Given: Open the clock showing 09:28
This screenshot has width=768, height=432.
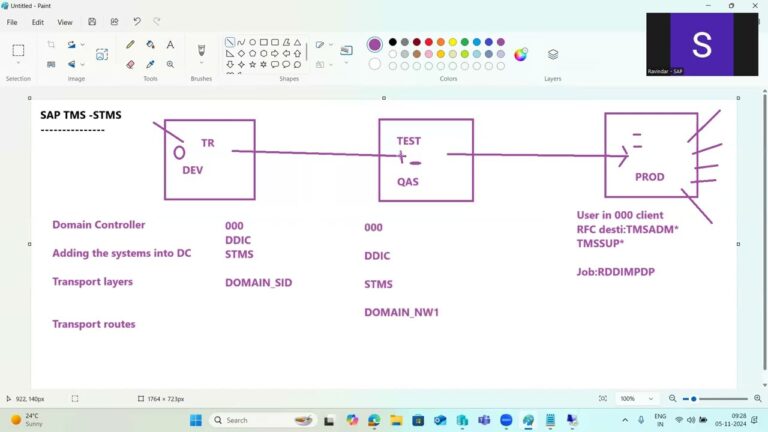Looking at the screenshot, I should (730, 420).
